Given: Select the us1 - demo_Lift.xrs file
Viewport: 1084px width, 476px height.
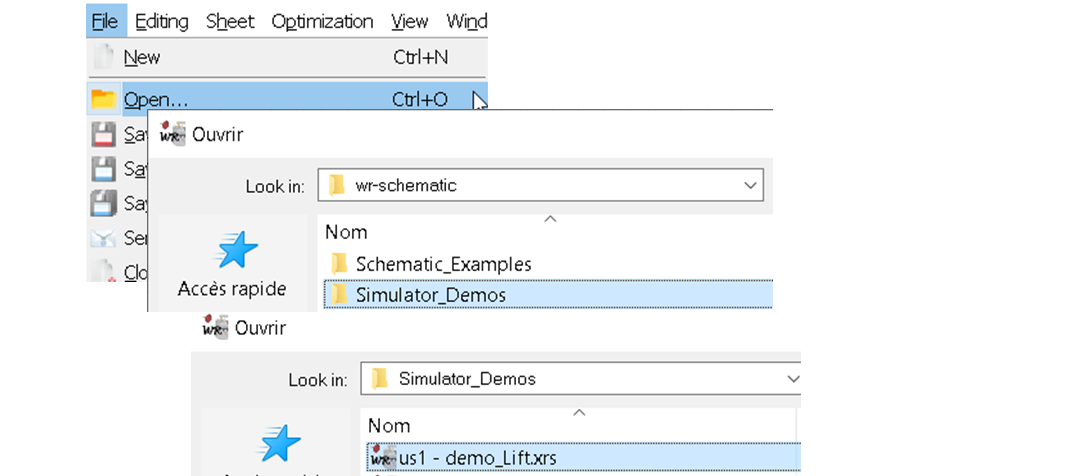Looking at the screenshot, I should click(x=478, y=458).
